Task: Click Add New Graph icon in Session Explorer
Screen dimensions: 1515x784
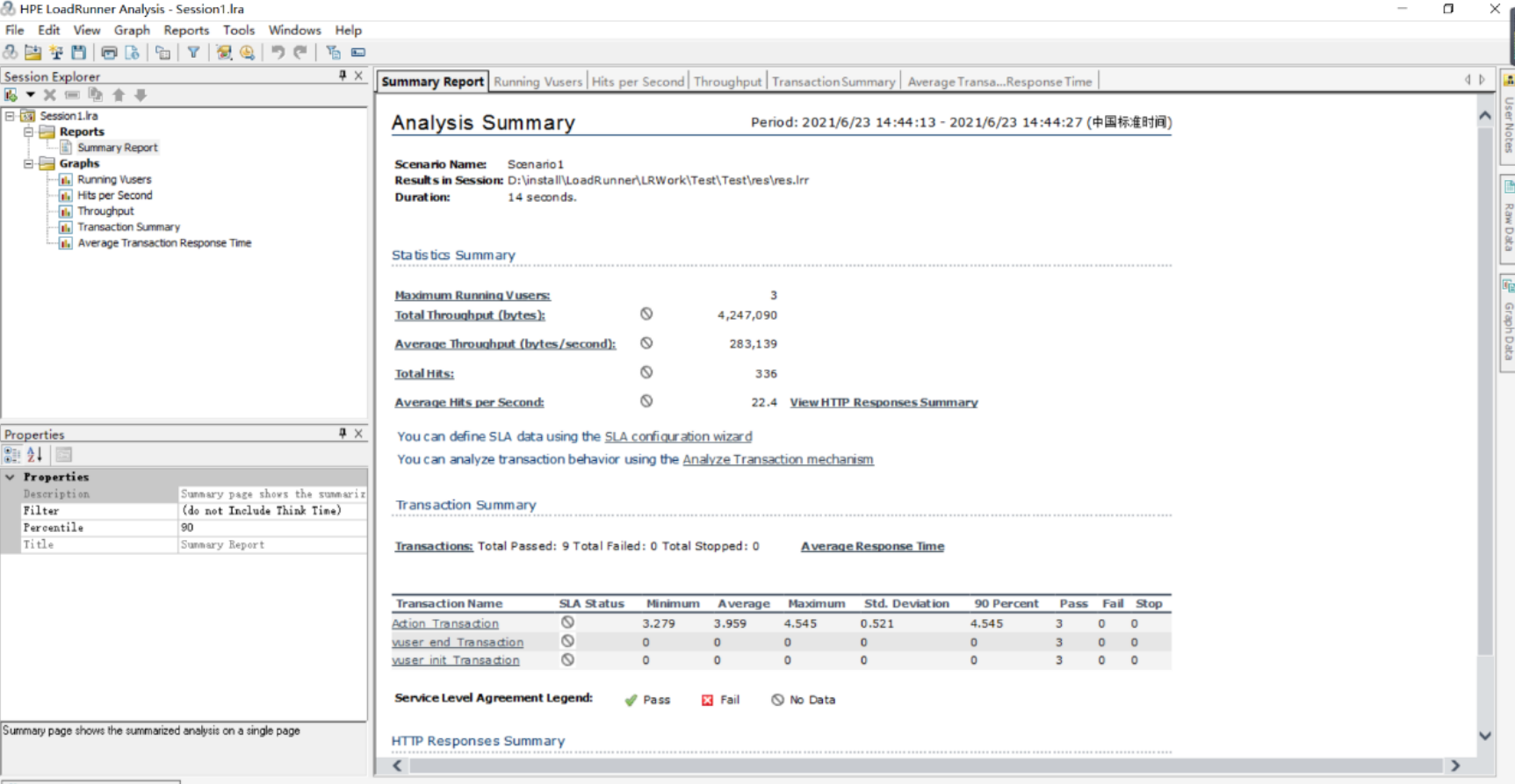Action: coord(11,95)
